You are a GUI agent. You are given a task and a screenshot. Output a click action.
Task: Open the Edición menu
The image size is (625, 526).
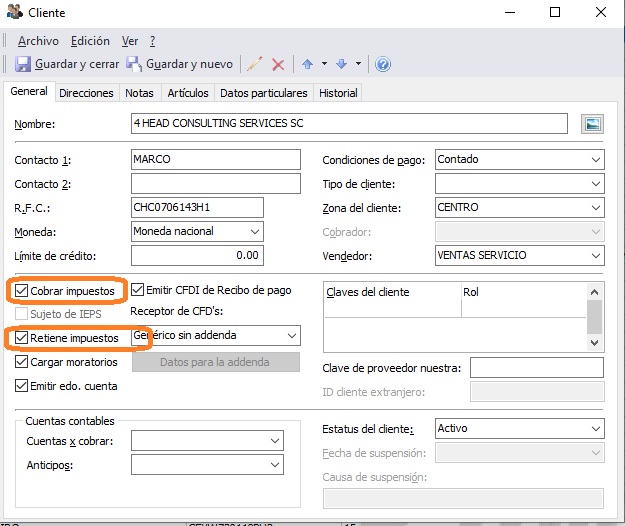pos(90,41)
